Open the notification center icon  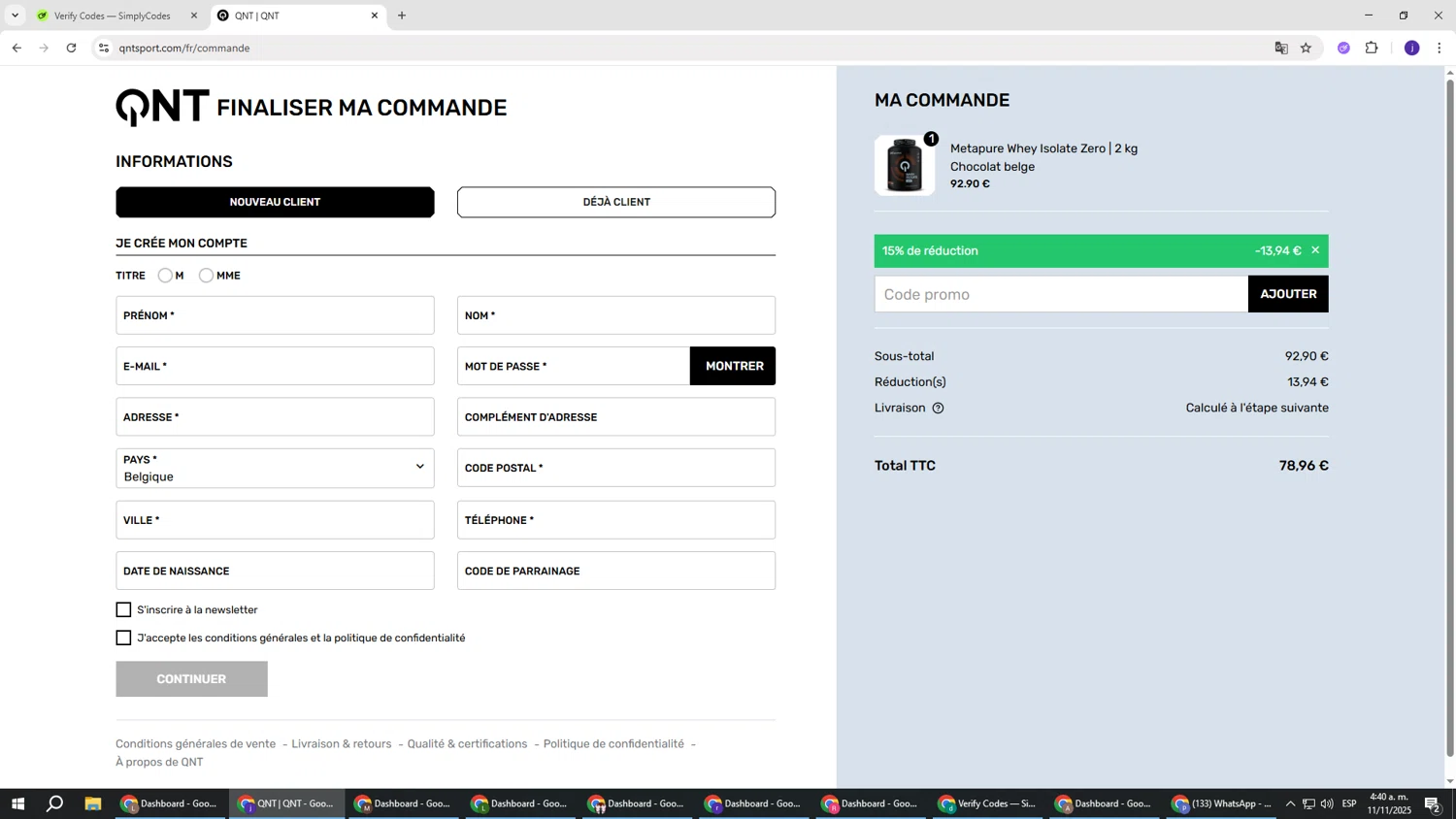tap(1433, 803)
